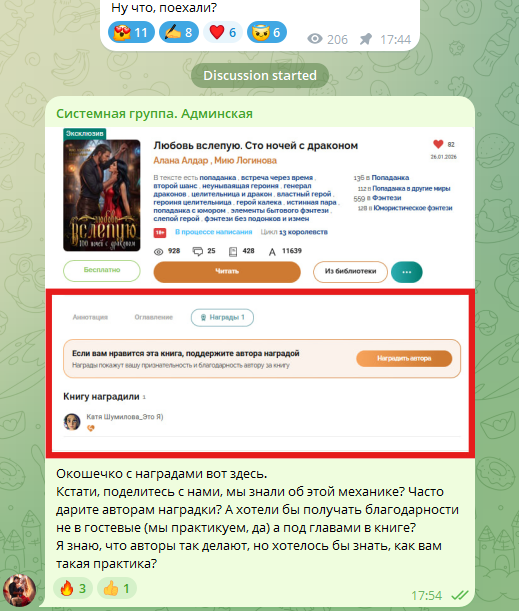
Task: Add the thumbs-up reaction with 1
Action: coord(117,588)
